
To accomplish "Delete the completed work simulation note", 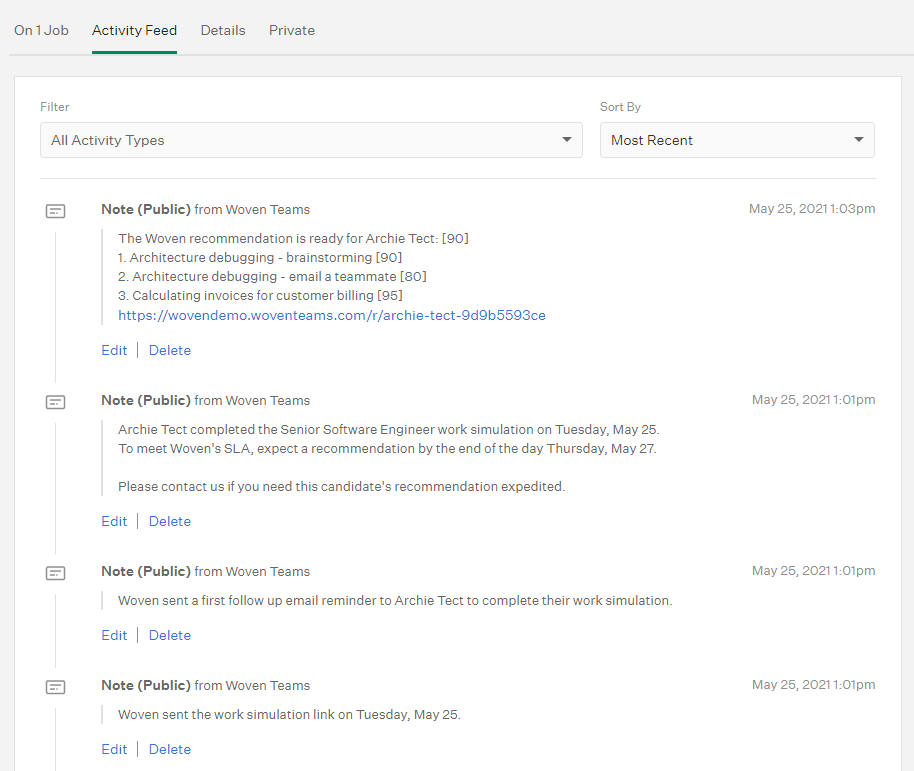I will 170,521.
